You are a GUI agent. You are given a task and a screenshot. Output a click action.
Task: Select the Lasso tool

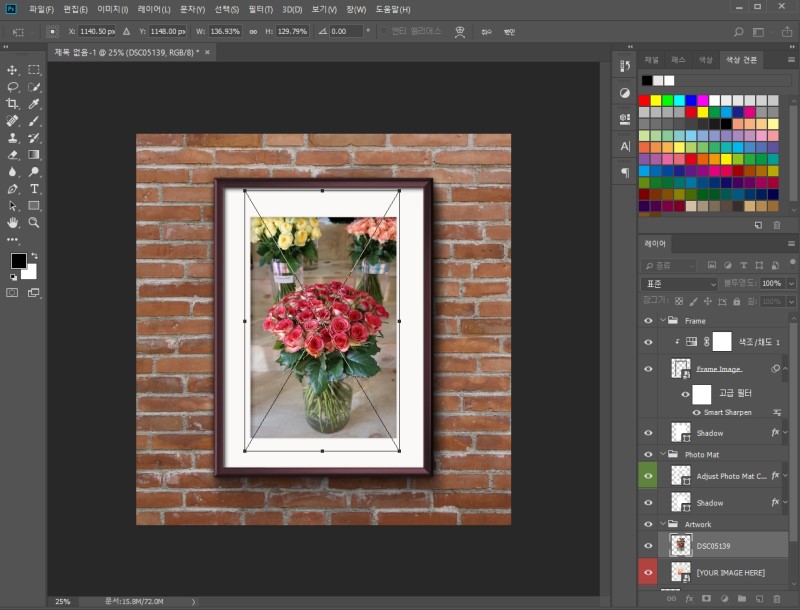[13, 87]
